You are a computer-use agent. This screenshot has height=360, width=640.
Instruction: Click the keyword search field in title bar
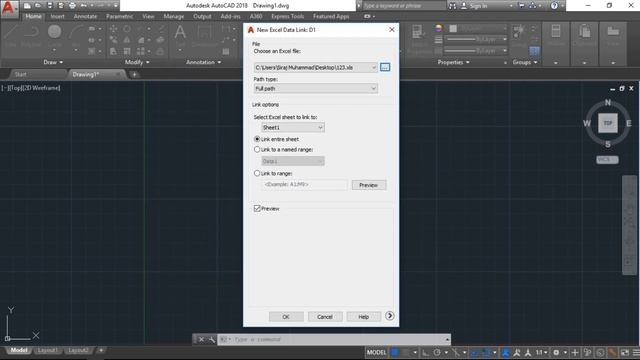[404, 6]
